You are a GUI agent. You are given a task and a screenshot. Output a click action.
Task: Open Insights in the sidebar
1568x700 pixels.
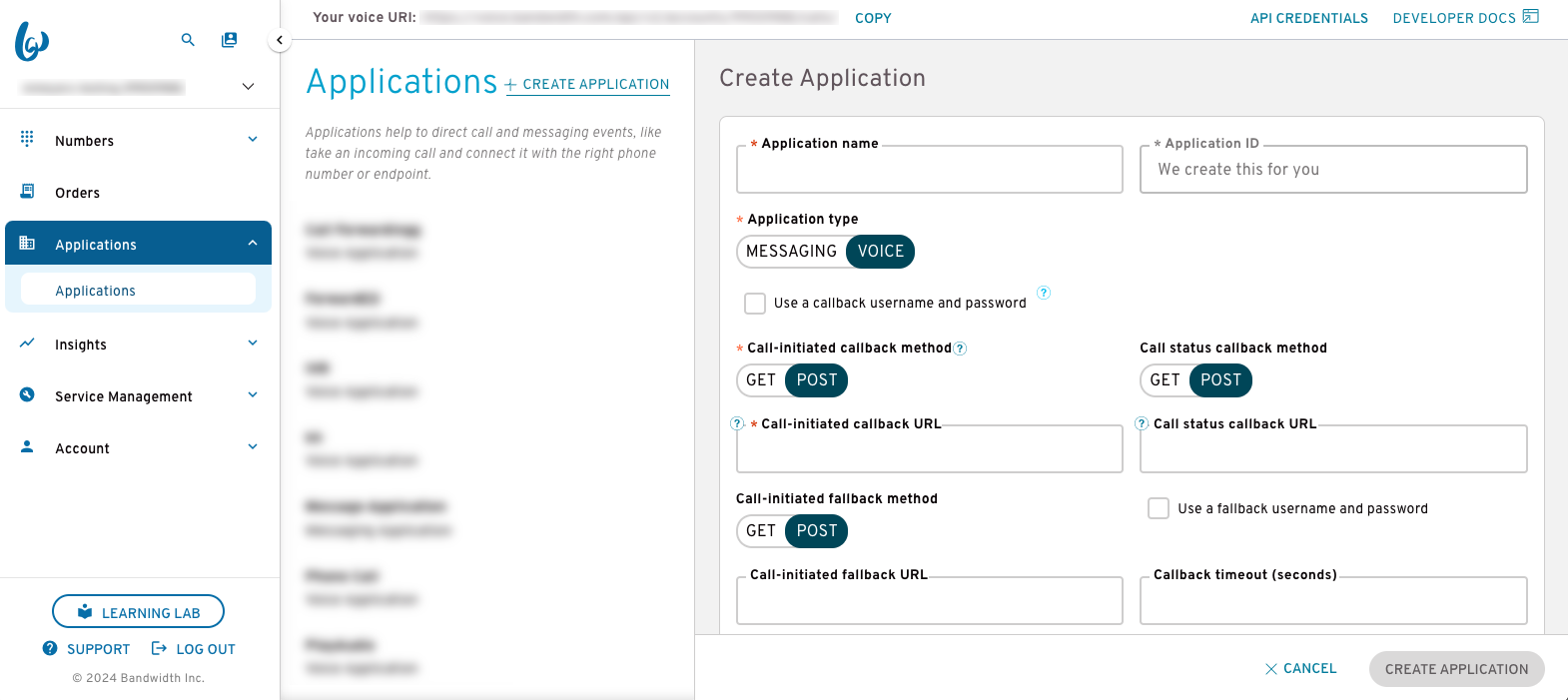click(x=139, y=344)
